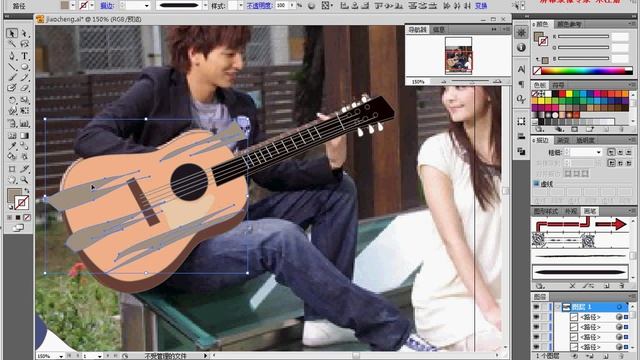The height and width of the screenshot is (360, 640).
Task: Select the Line Segment tool
Action: (12, 67)
